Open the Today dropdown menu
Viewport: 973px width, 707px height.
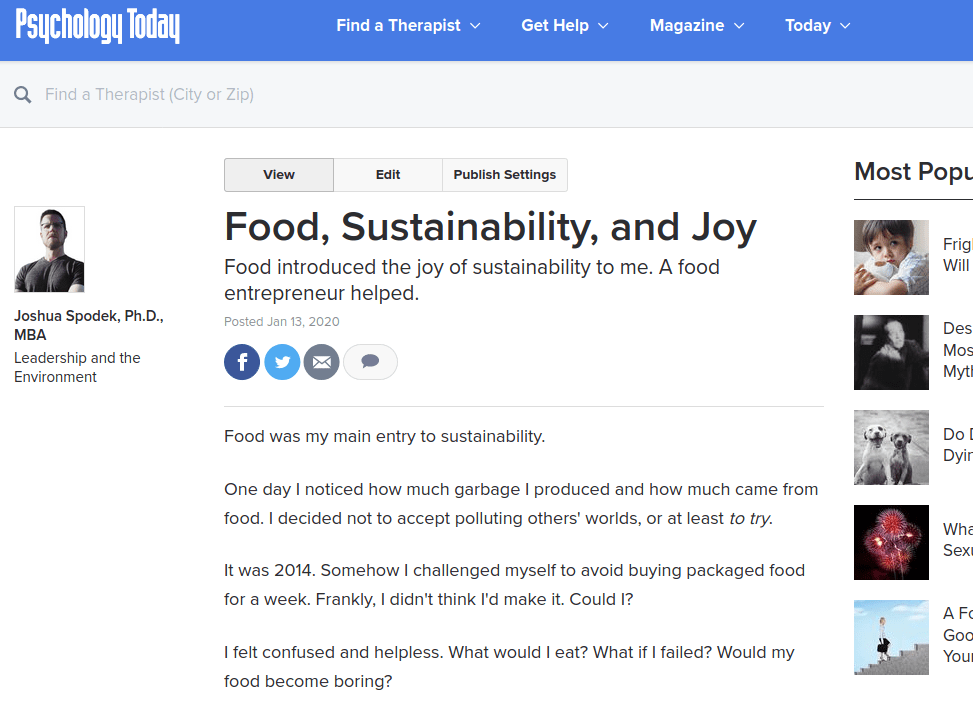point(817,26)
